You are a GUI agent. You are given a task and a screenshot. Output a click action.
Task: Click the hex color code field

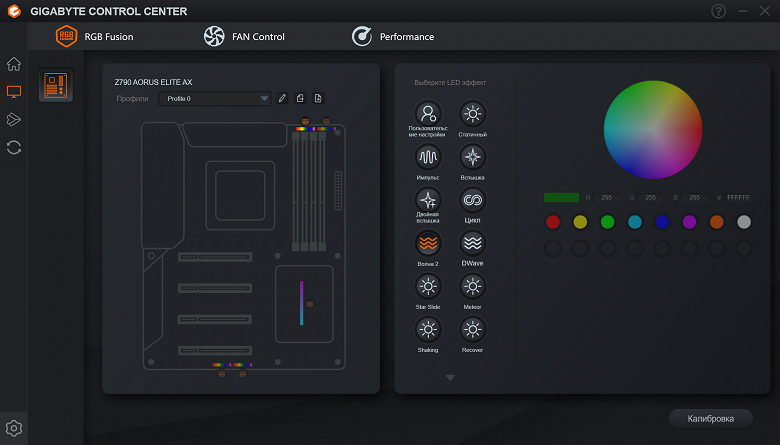pos(738,197)
